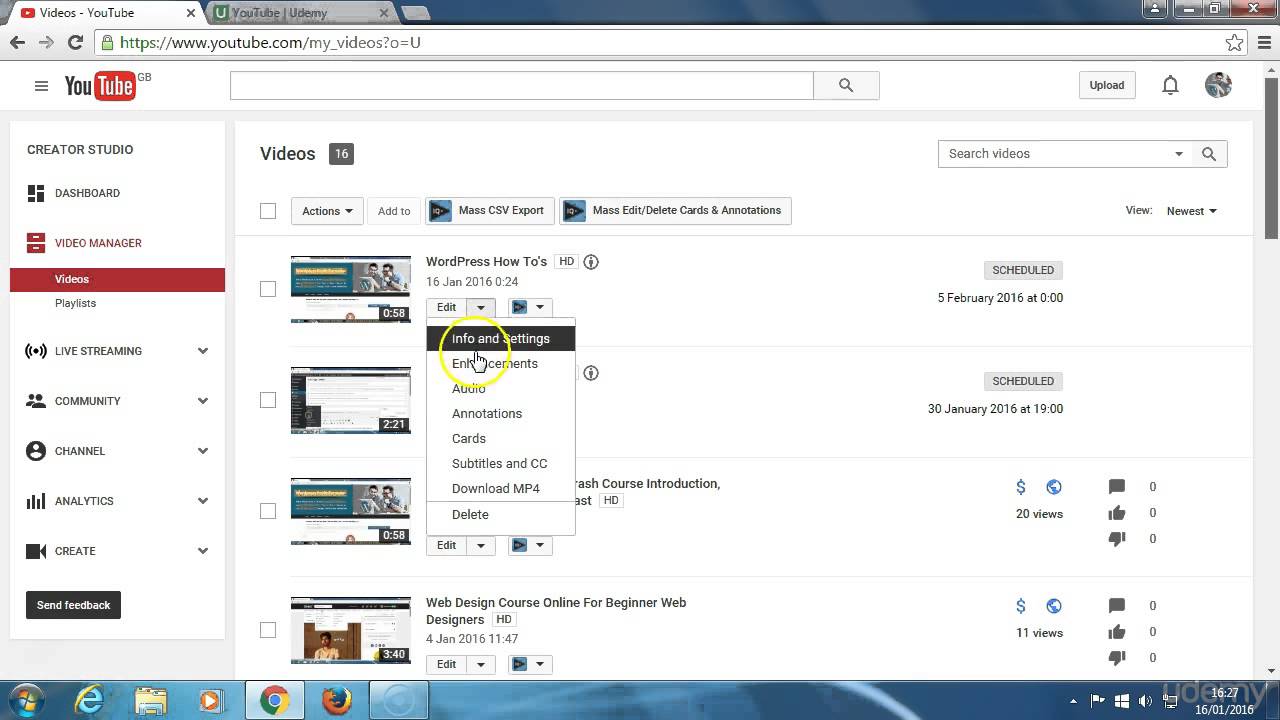Expand the Channel section
This screenshot has height=720, width=1280.
203,451
